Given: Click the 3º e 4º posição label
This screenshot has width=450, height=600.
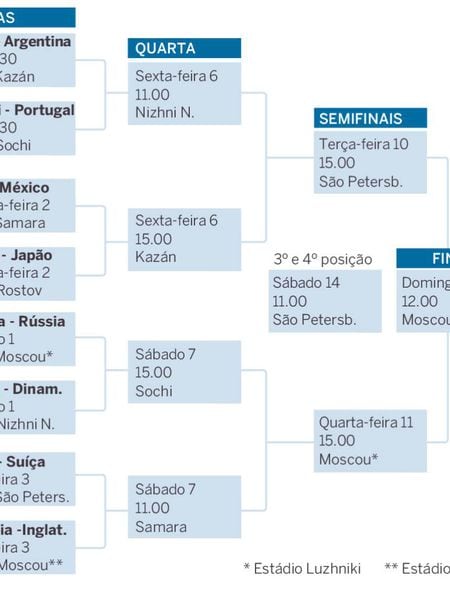Looking at the screenshot, I should (323, 259).
